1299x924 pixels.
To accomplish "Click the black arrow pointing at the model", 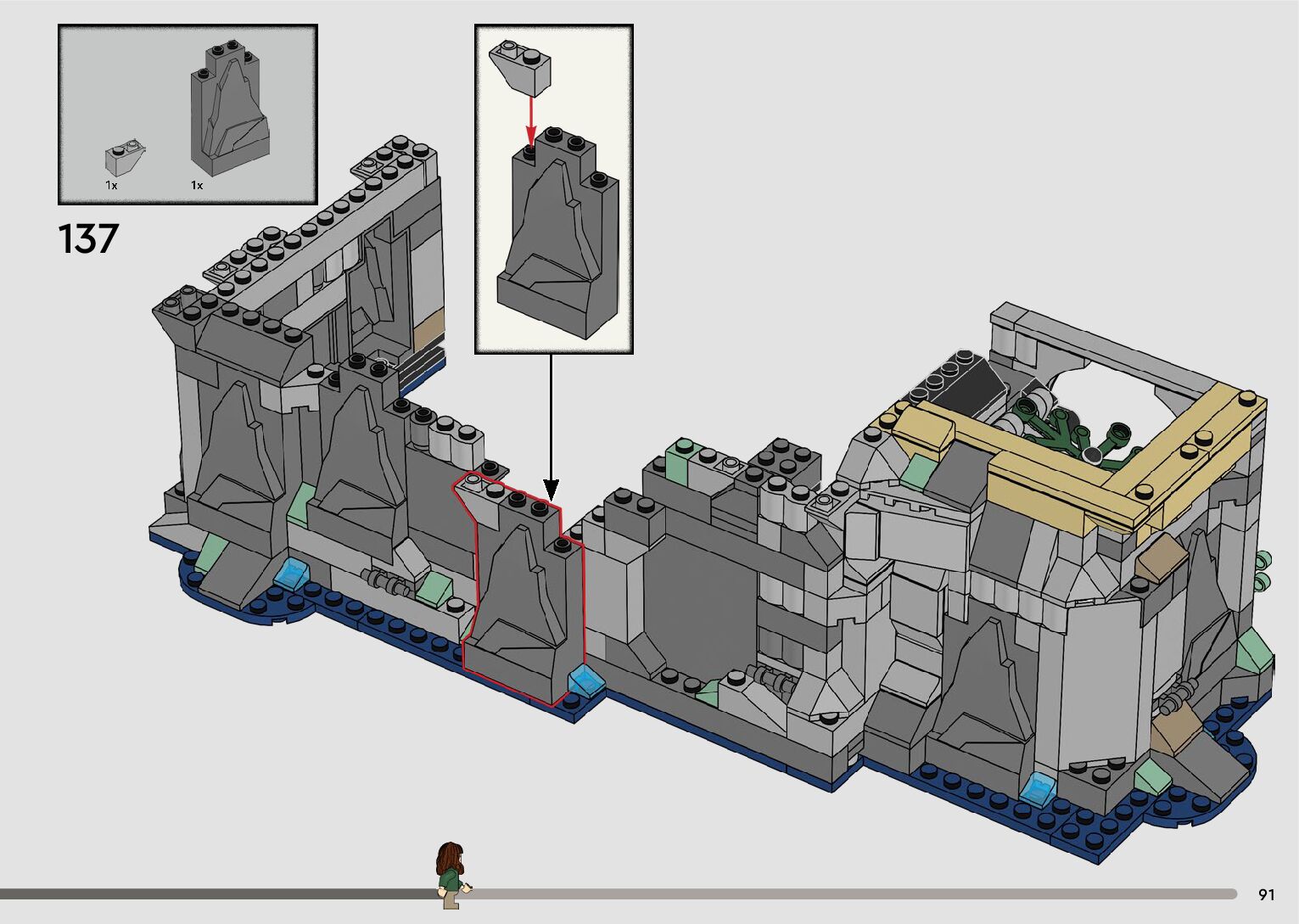I will pyautogui.click(x=551, y=424).
